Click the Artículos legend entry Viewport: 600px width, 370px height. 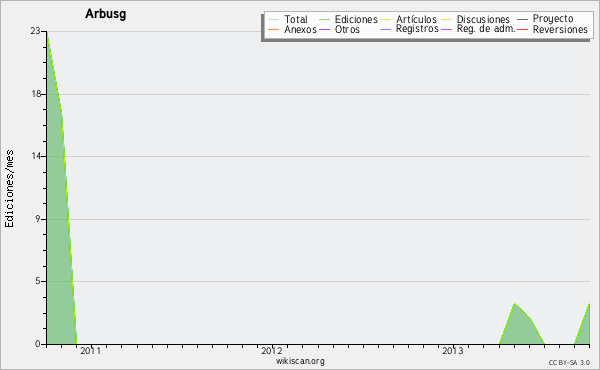(408, 19)
